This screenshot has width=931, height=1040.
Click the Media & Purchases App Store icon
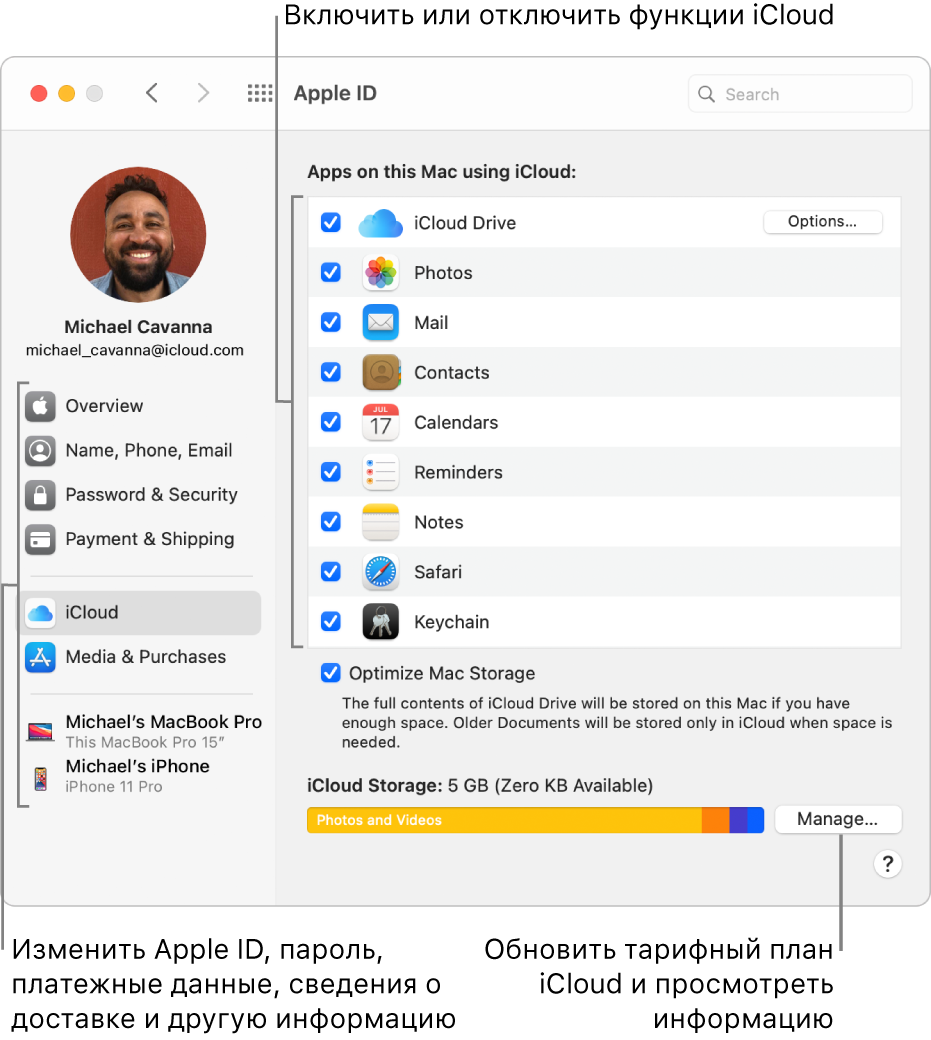[x=40, y=657]
